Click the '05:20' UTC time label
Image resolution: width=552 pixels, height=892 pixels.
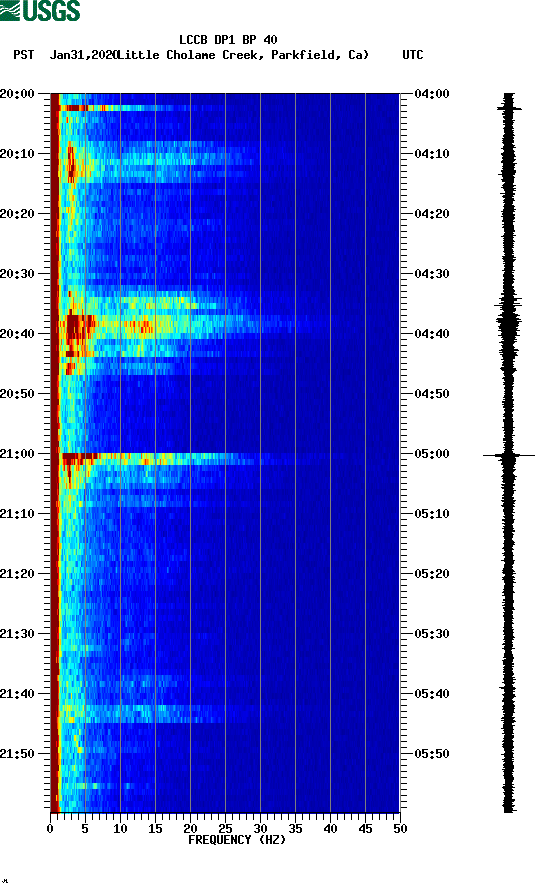point(432,574)
